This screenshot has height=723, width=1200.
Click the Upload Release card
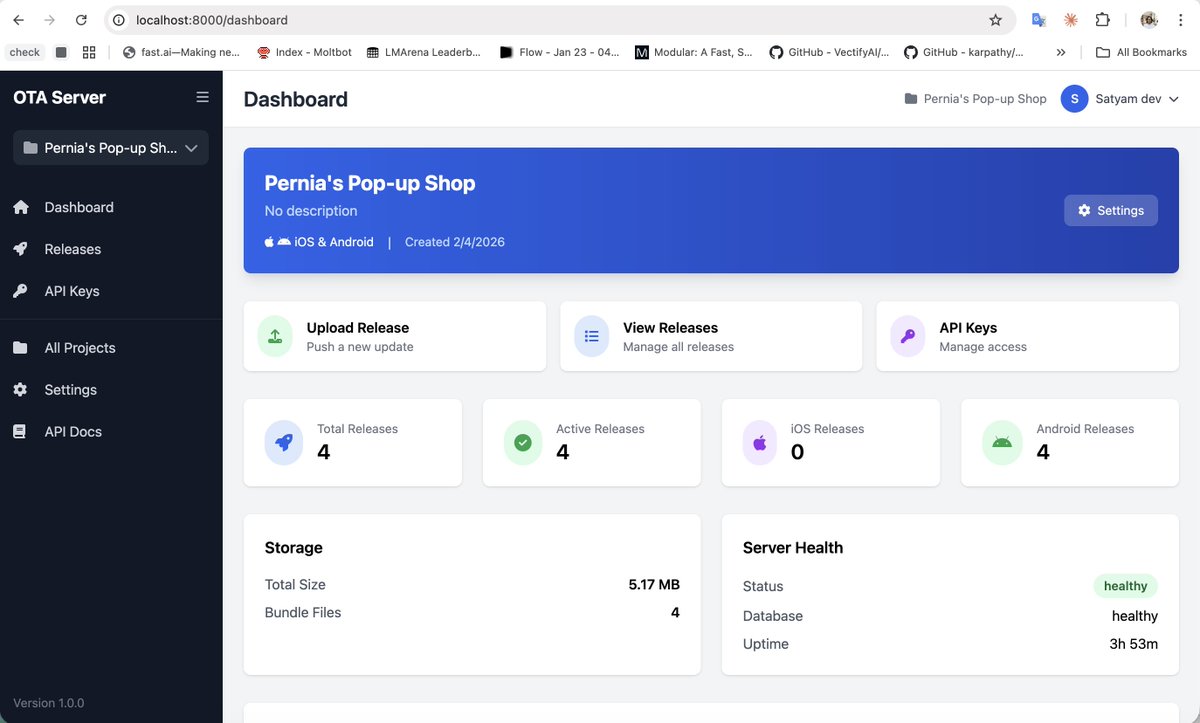(395, 336)
